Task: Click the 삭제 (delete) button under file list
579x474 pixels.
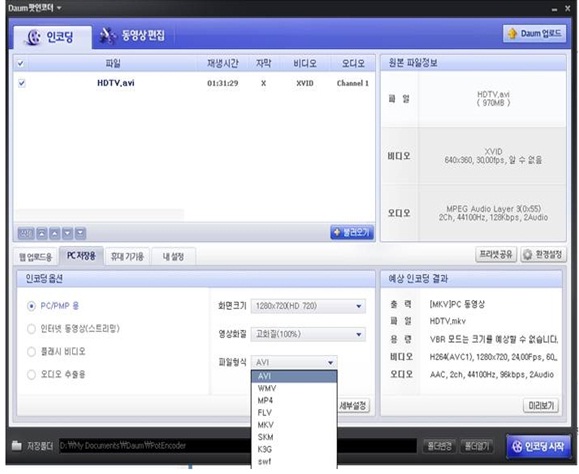Action: pos(26,233)
